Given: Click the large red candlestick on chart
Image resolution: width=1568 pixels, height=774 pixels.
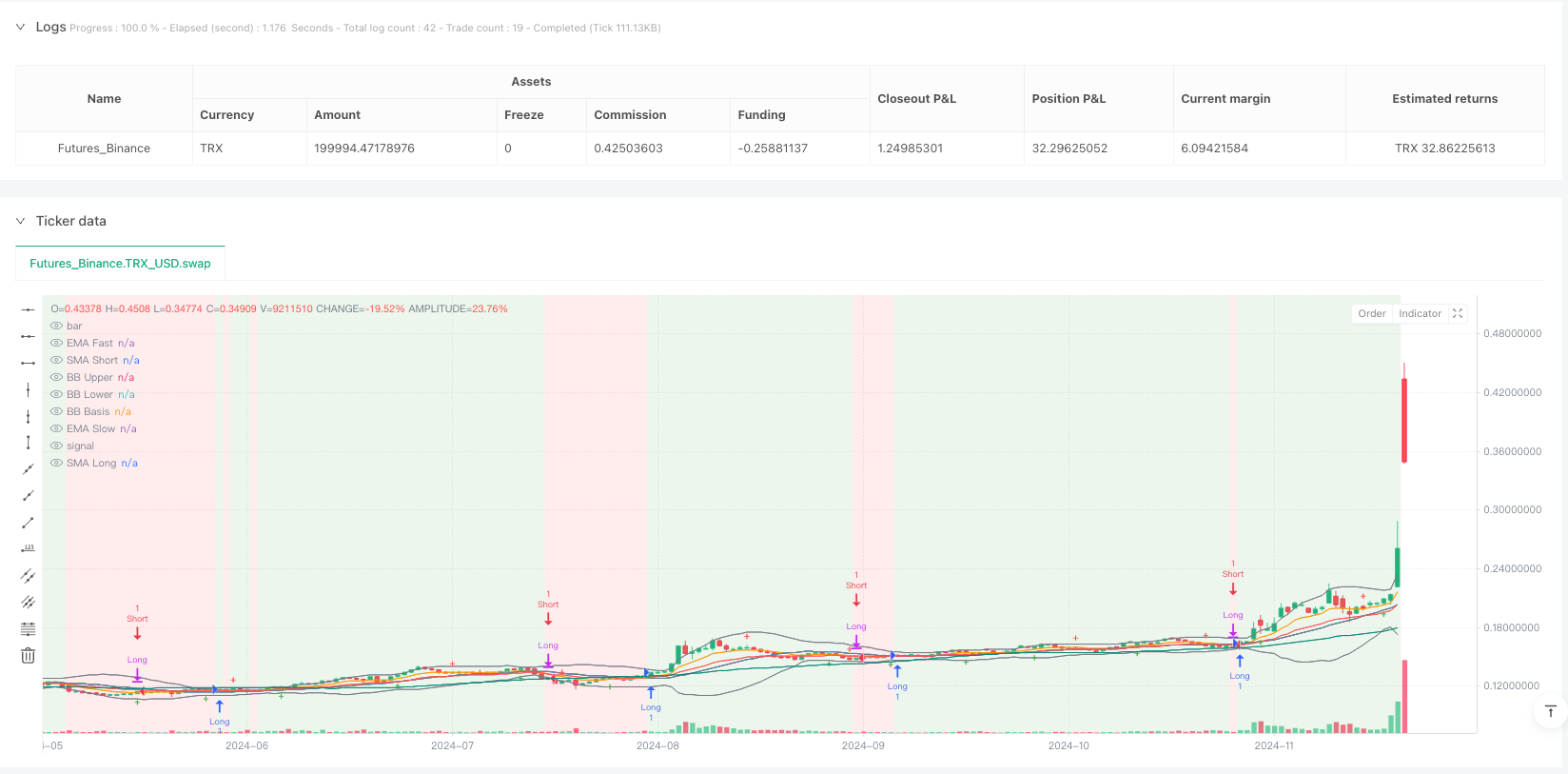Looking at the screenshot, I should pyautogui.click(x=1403, y=419).
